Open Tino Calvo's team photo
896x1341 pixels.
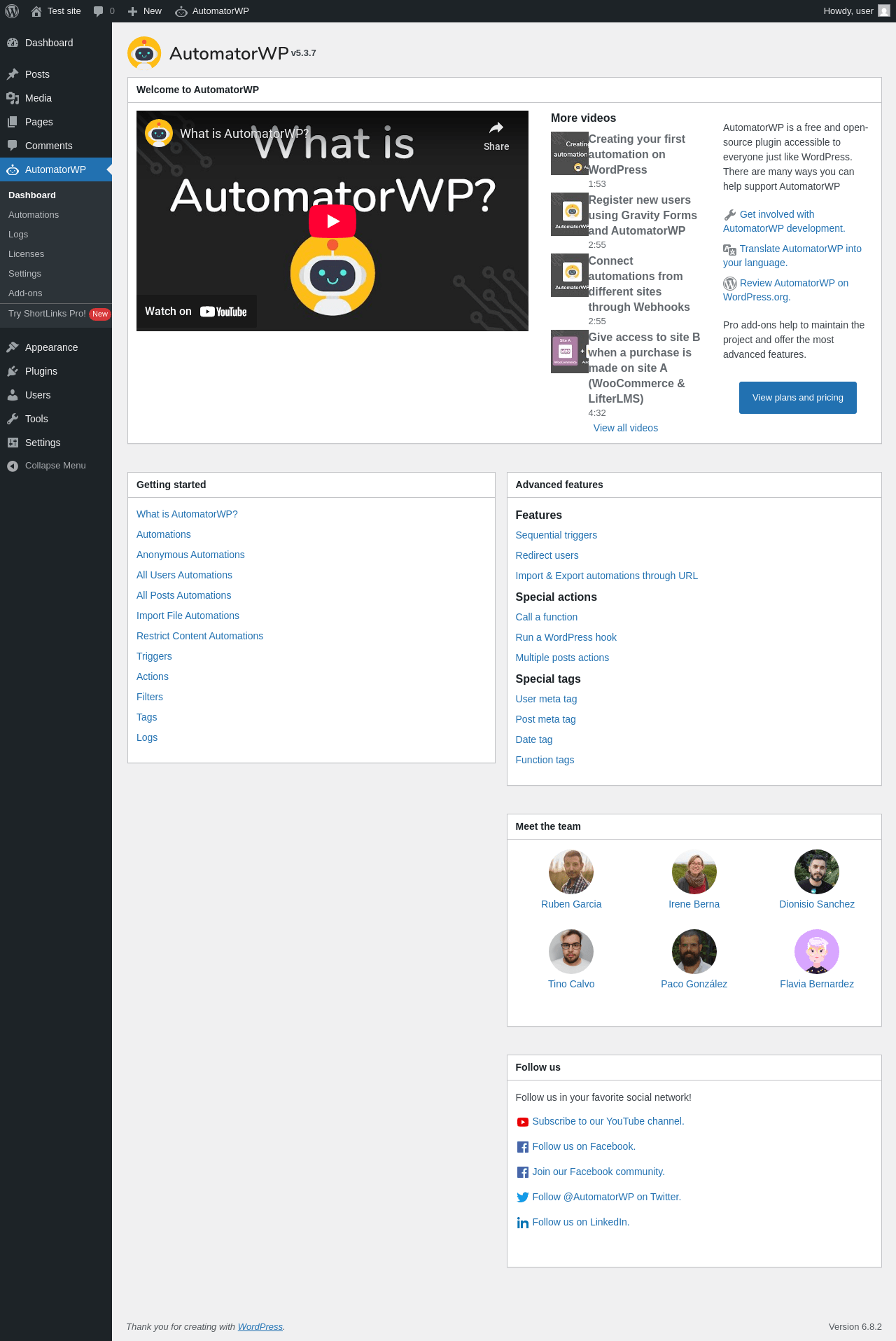571,952
